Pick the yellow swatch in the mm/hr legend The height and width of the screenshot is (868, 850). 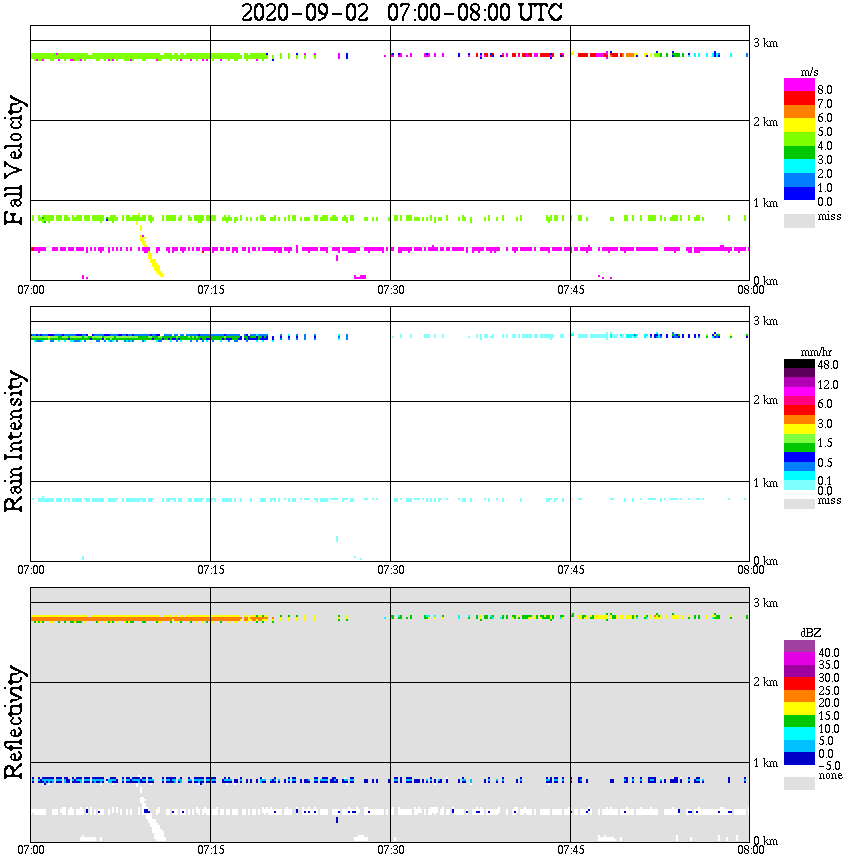(x=799, y=429)
